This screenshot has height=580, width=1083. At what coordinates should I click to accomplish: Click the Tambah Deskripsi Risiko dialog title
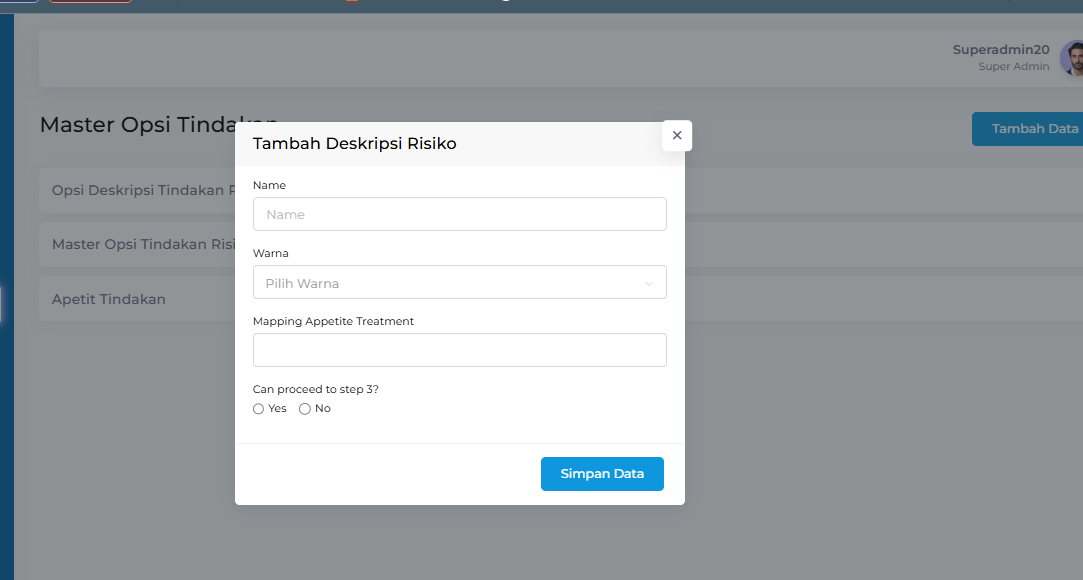354,144
